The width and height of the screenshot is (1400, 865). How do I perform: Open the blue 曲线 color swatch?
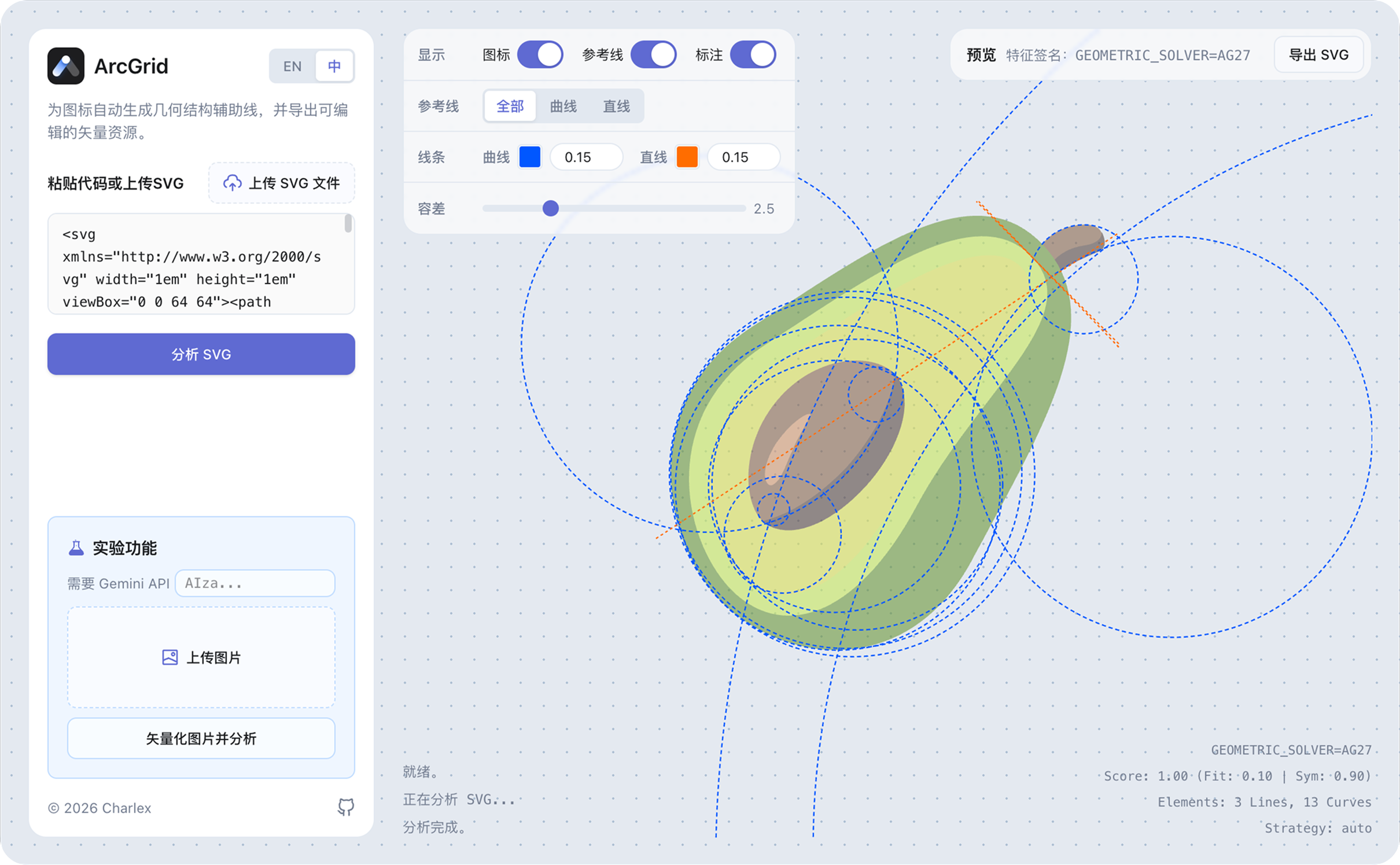click(530, 157)
